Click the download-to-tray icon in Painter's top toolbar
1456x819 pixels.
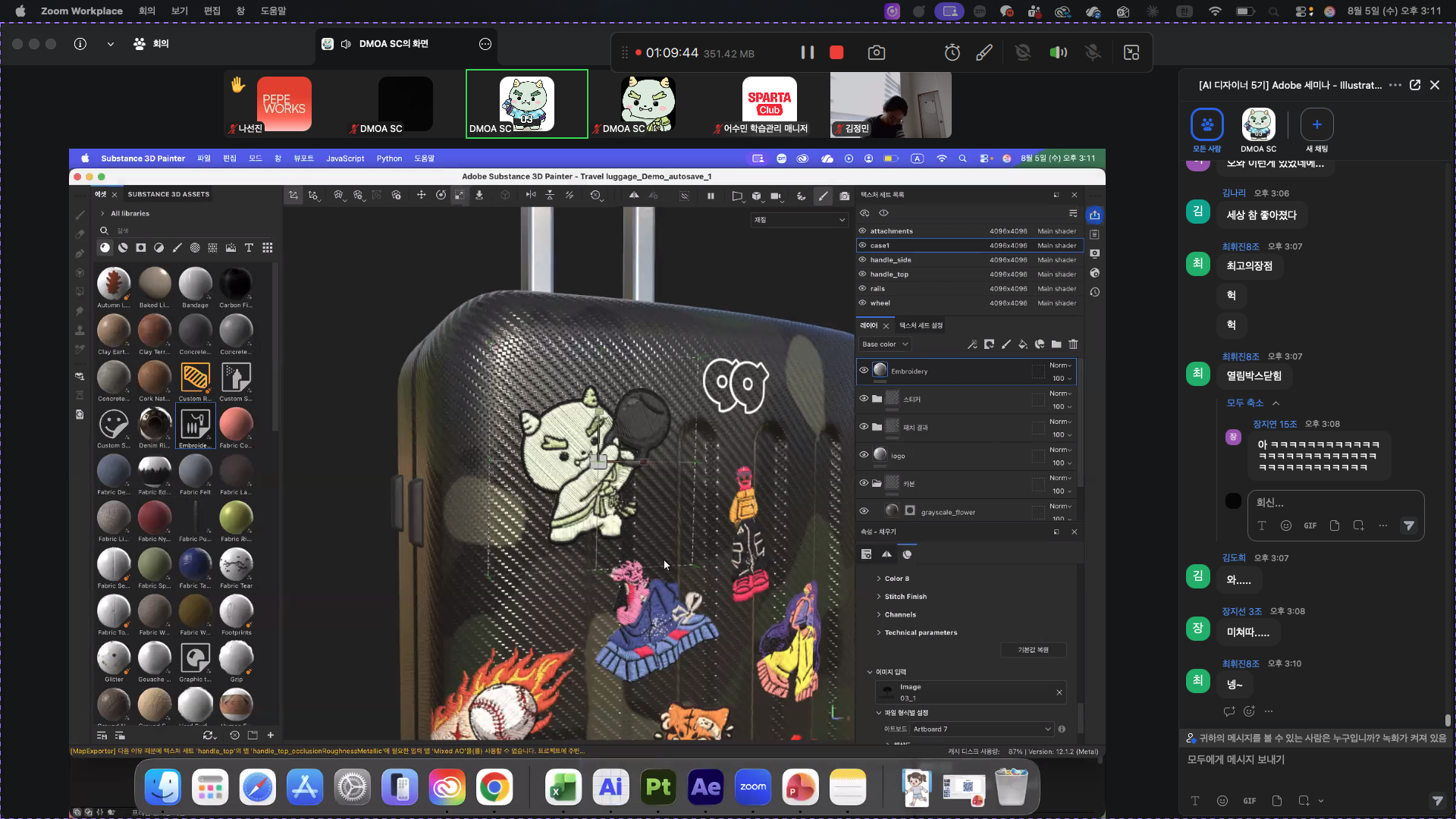pos(479,196)
